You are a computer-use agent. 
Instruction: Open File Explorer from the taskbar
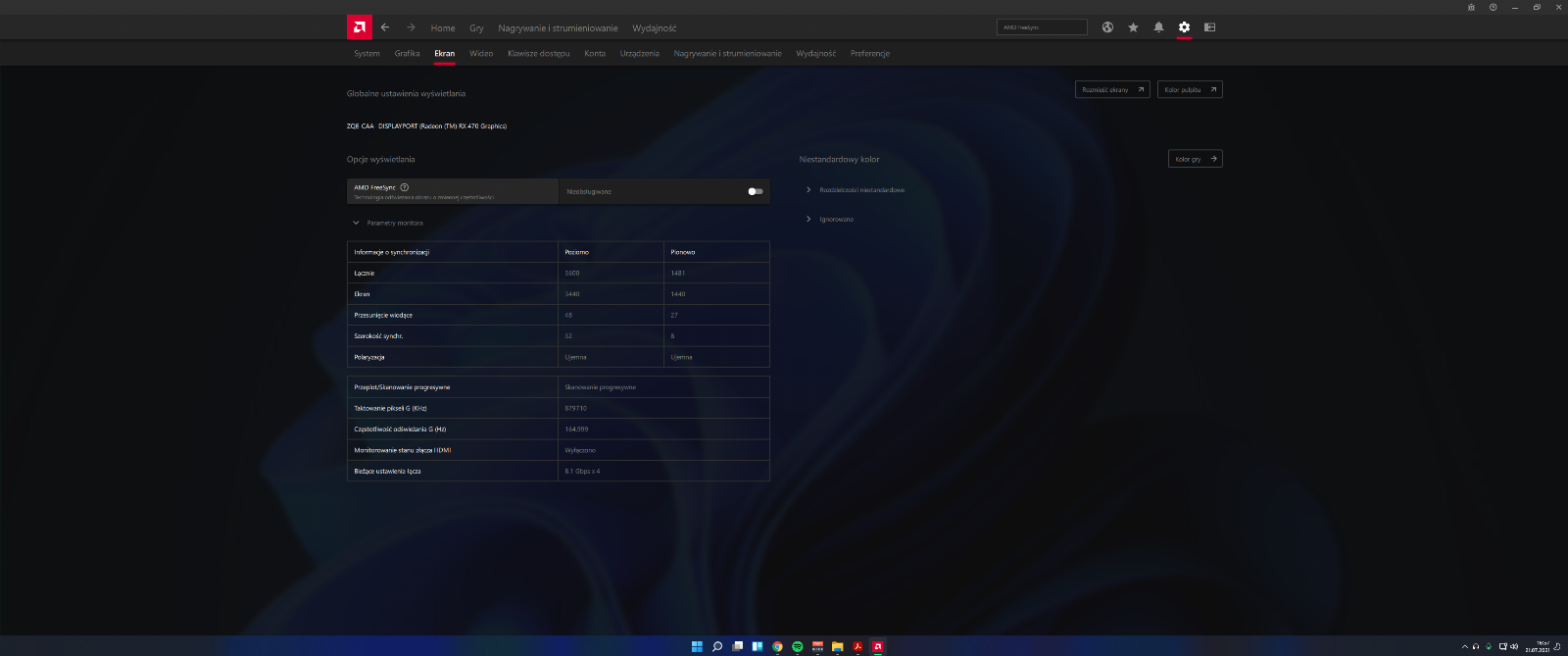point(837,646)
